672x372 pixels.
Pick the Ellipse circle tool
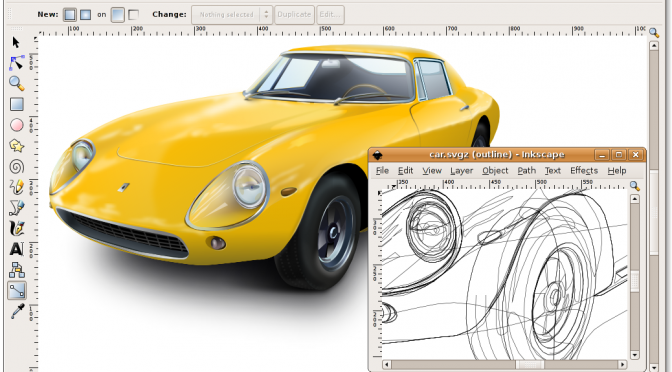[x=17, y=125]
